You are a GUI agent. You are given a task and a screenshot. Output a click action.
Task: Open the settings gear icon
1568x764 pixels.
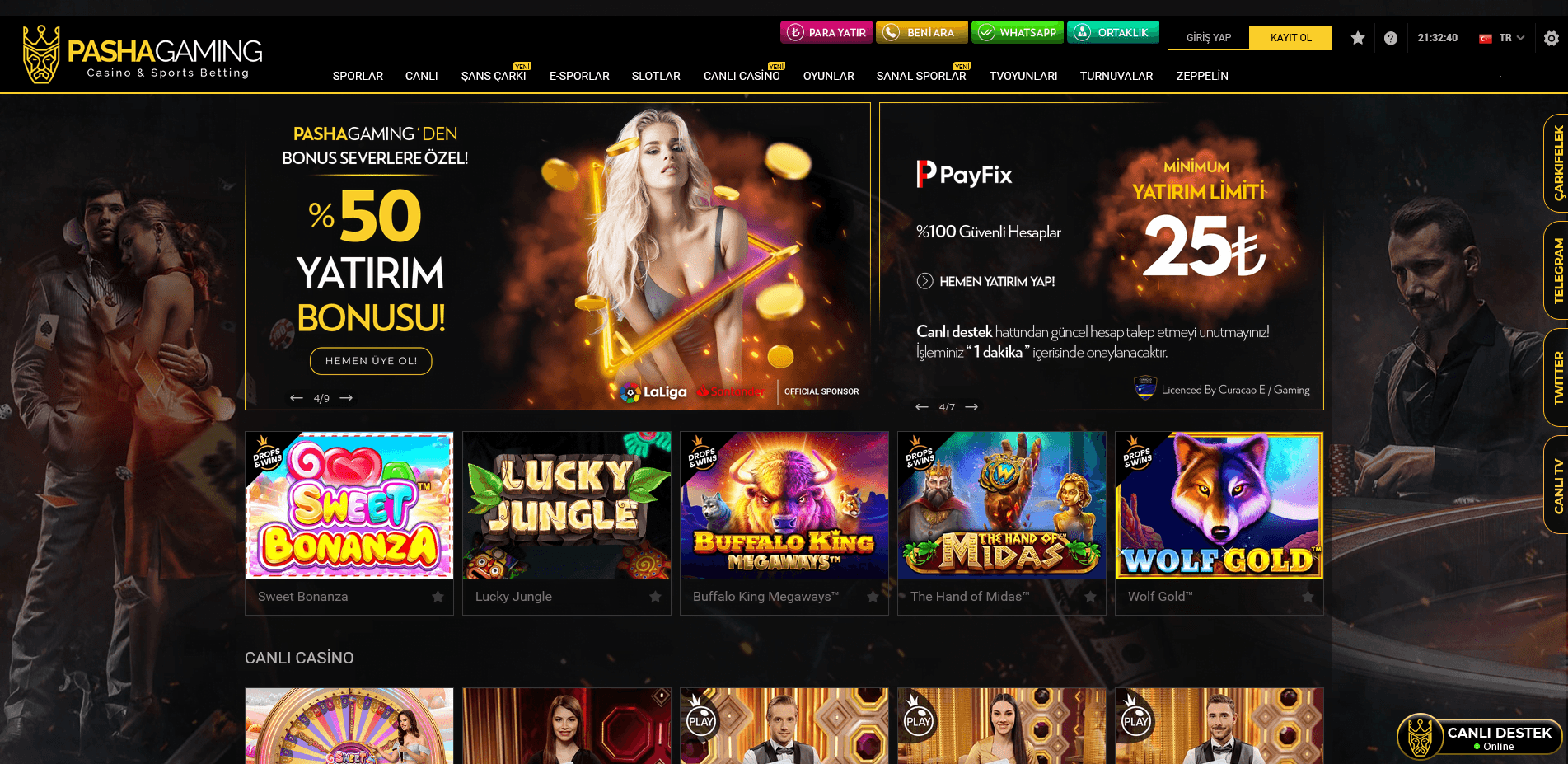(1552, 38)
